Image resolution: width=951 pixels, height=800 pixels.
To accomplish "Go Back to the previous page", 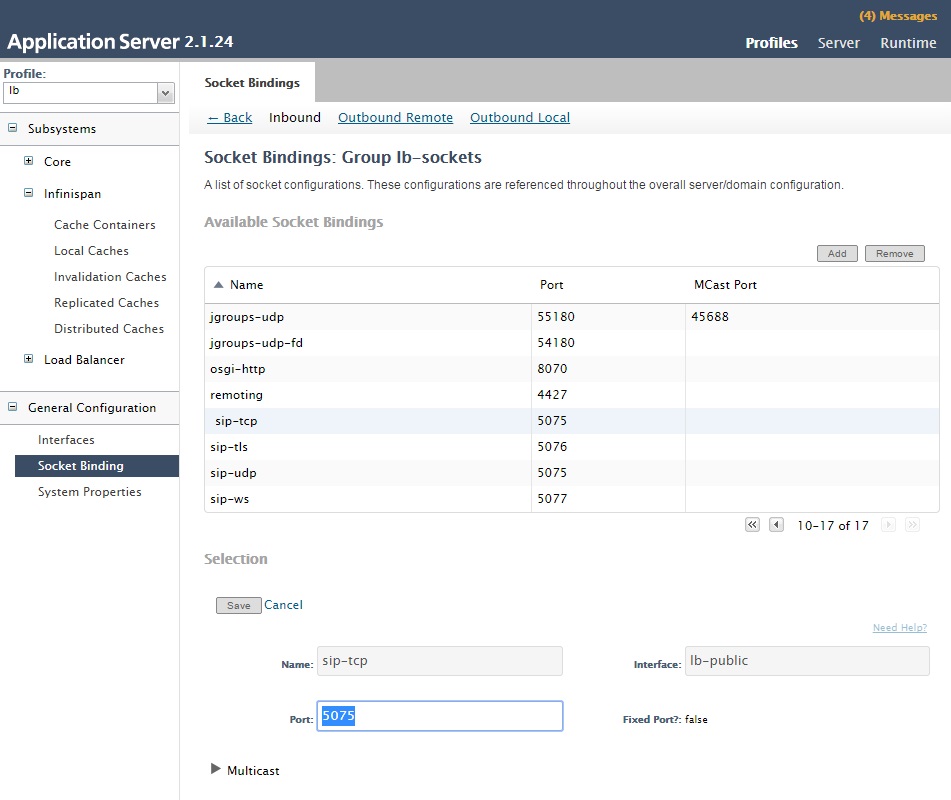I will pyautogui.click(x=229, y=118).
